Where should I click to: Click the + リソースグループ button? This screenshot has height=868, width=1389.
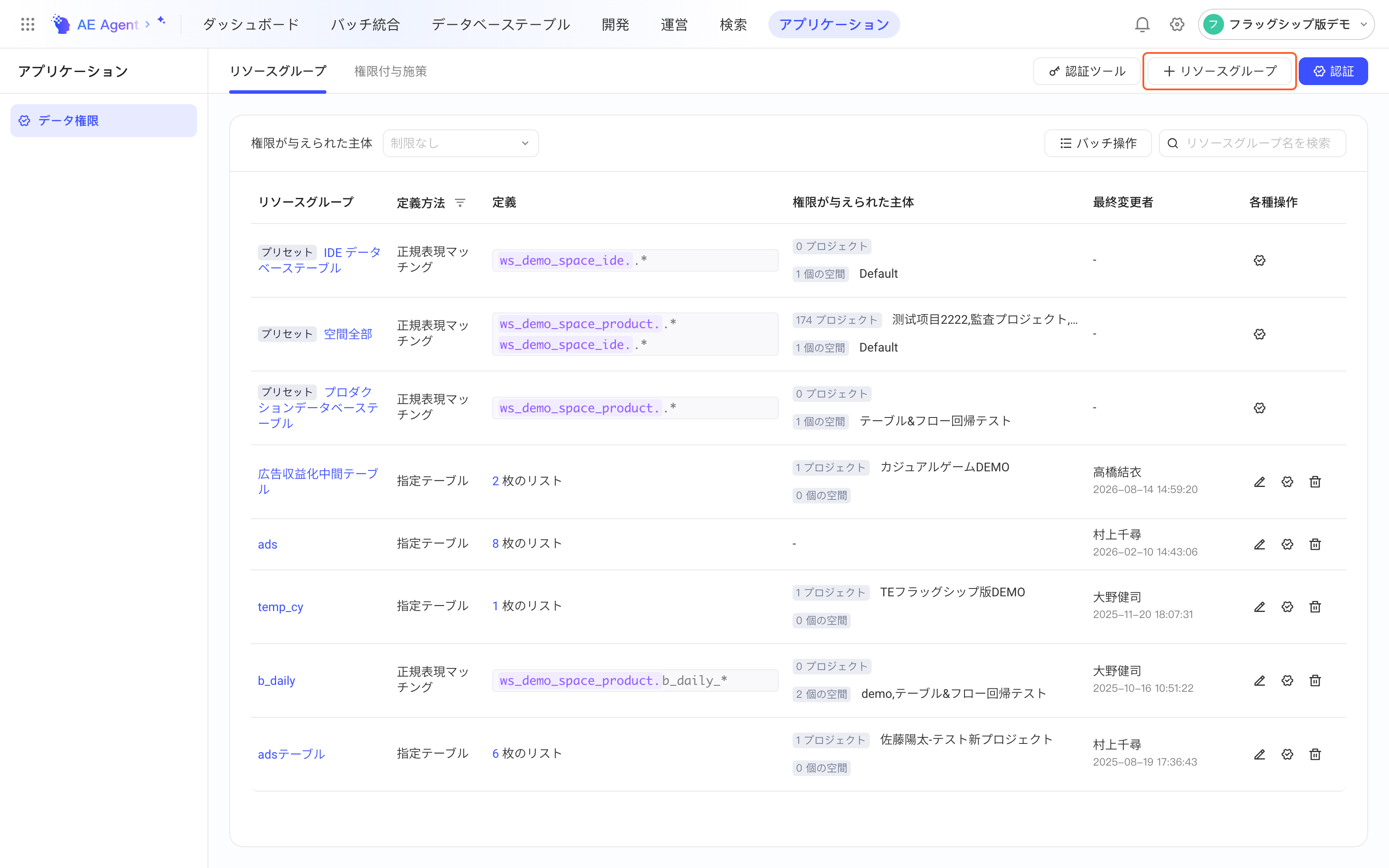[1220, 71]
